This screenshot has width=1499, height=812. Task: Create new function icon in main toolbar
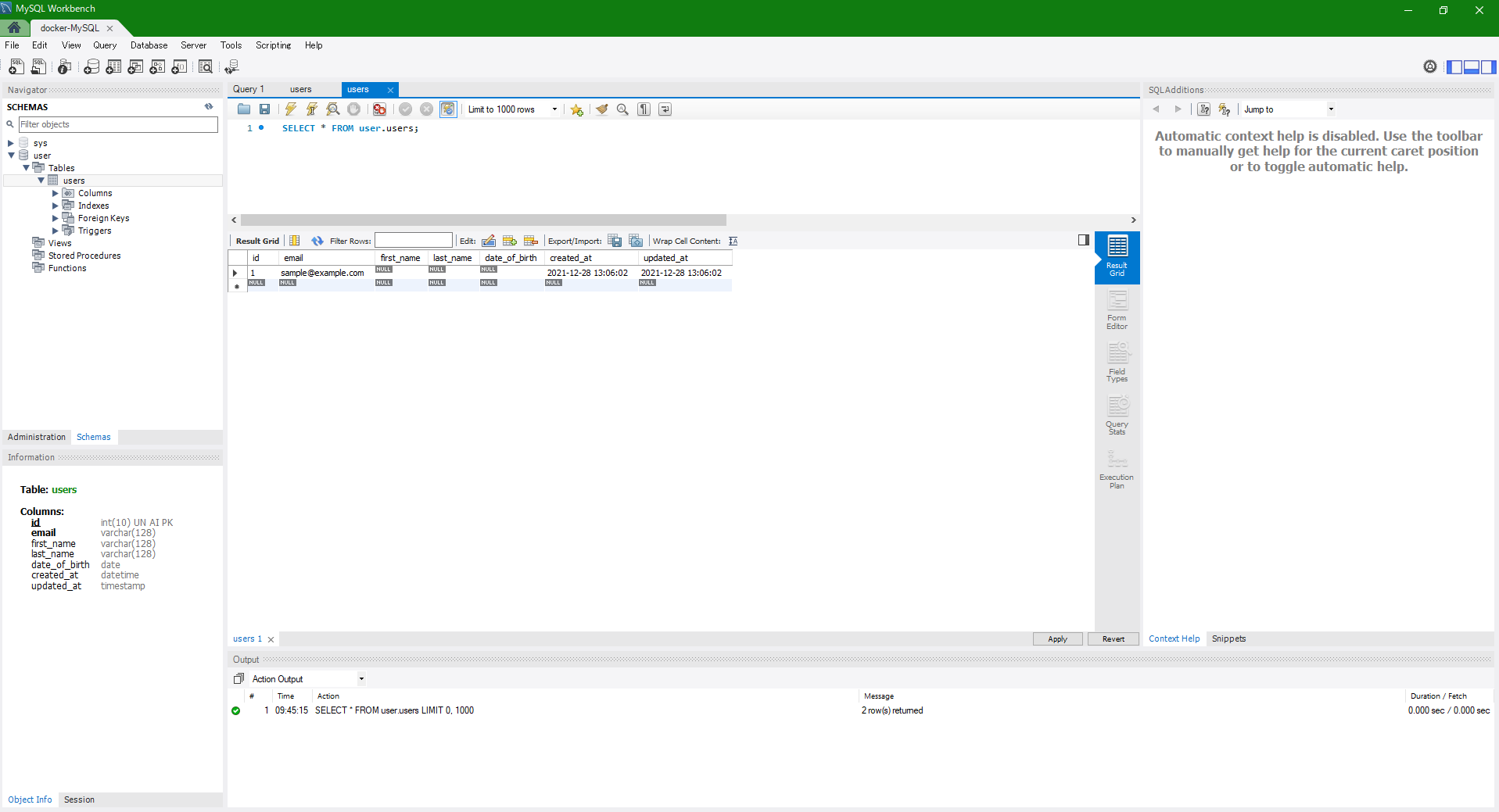click(x=179, y=67)
